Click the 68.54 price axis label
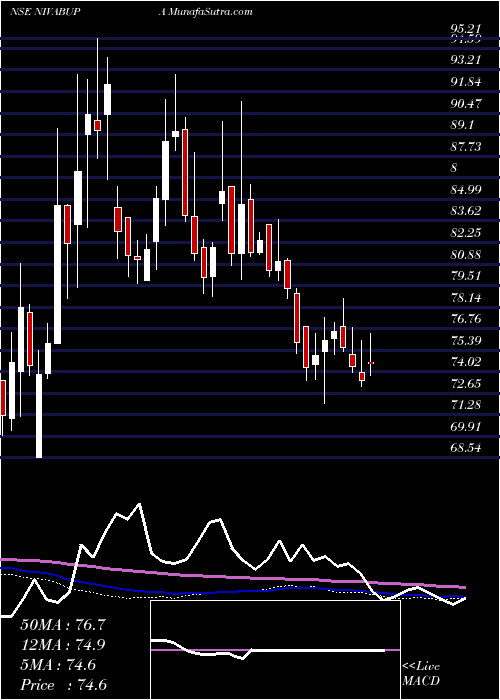 (x=466, y=448)
